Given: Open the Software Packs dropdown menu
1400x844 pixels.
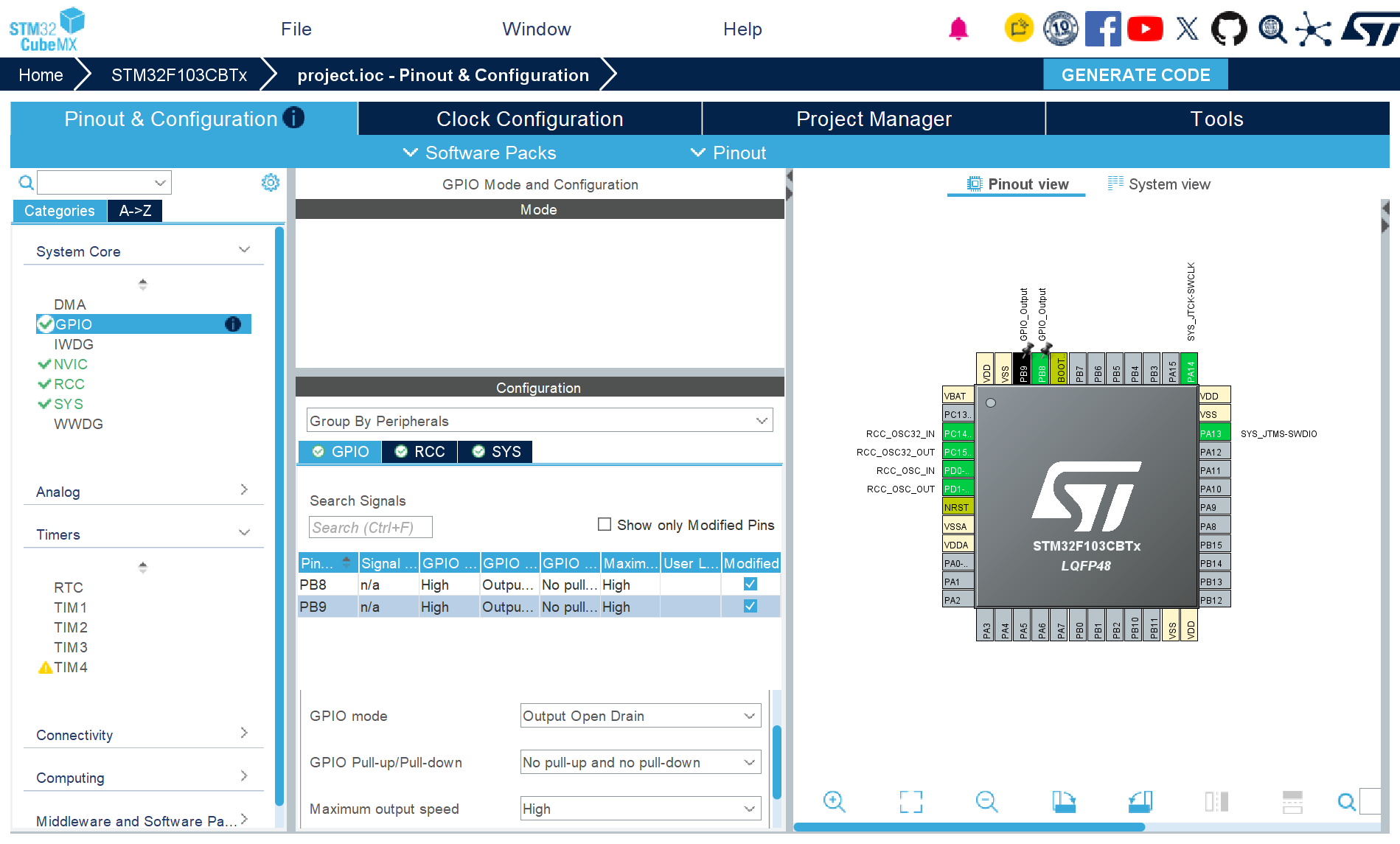Looking at the screenshot, I should (480, 153).
